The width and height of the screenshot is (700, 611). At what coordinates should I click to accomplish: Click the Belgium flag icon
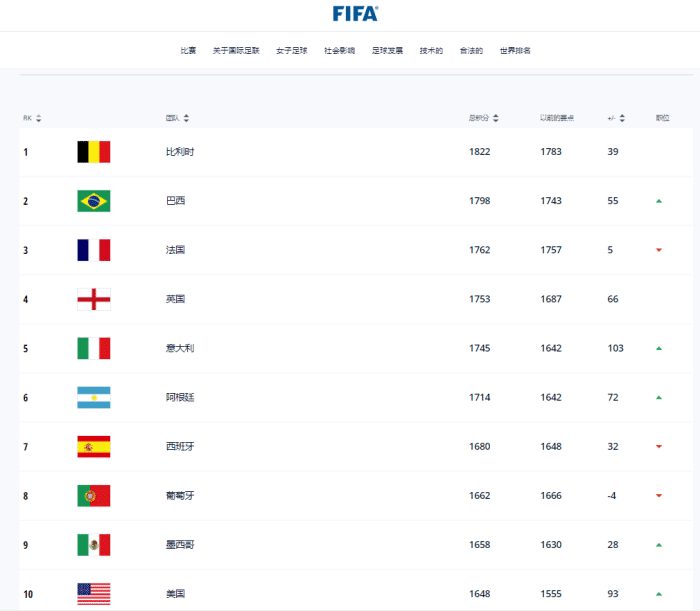click(x=94, y=152)
